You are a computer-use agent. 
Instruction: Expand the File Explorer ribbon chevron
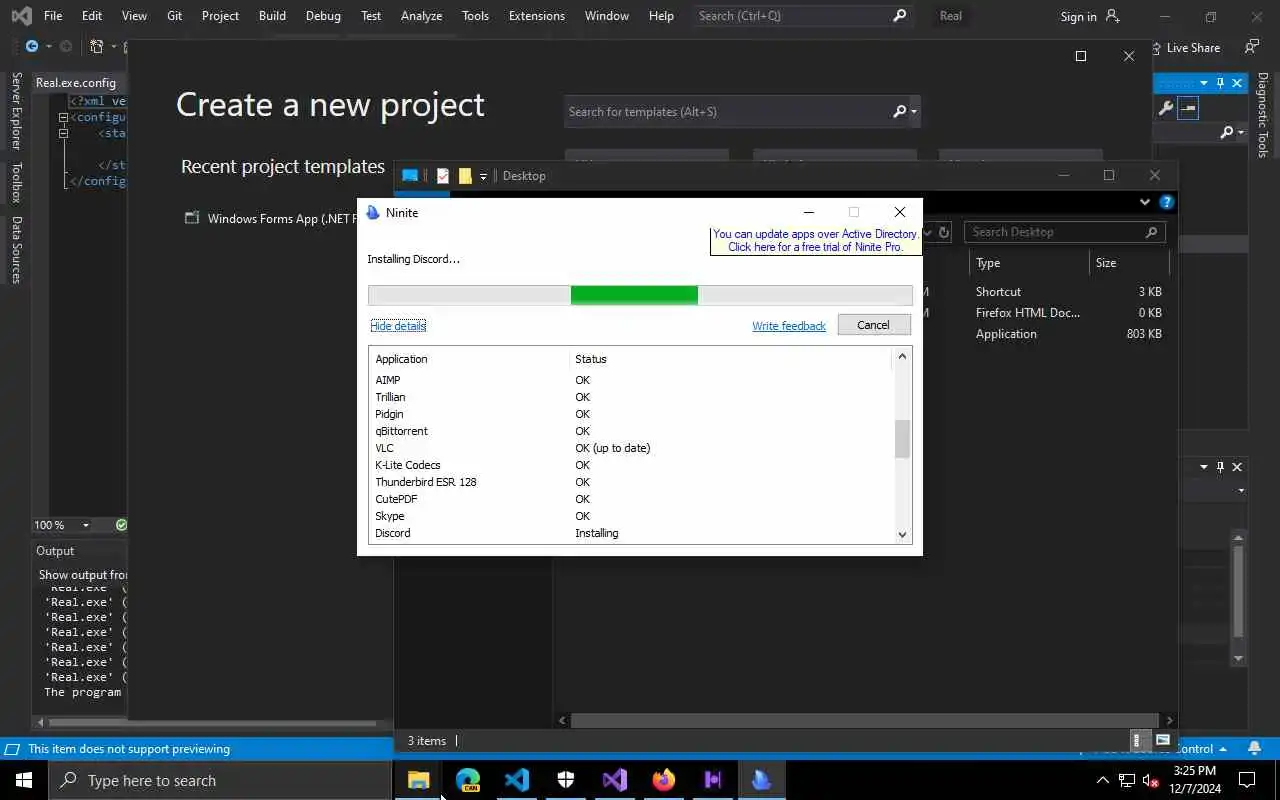(x=1145, y=202)
